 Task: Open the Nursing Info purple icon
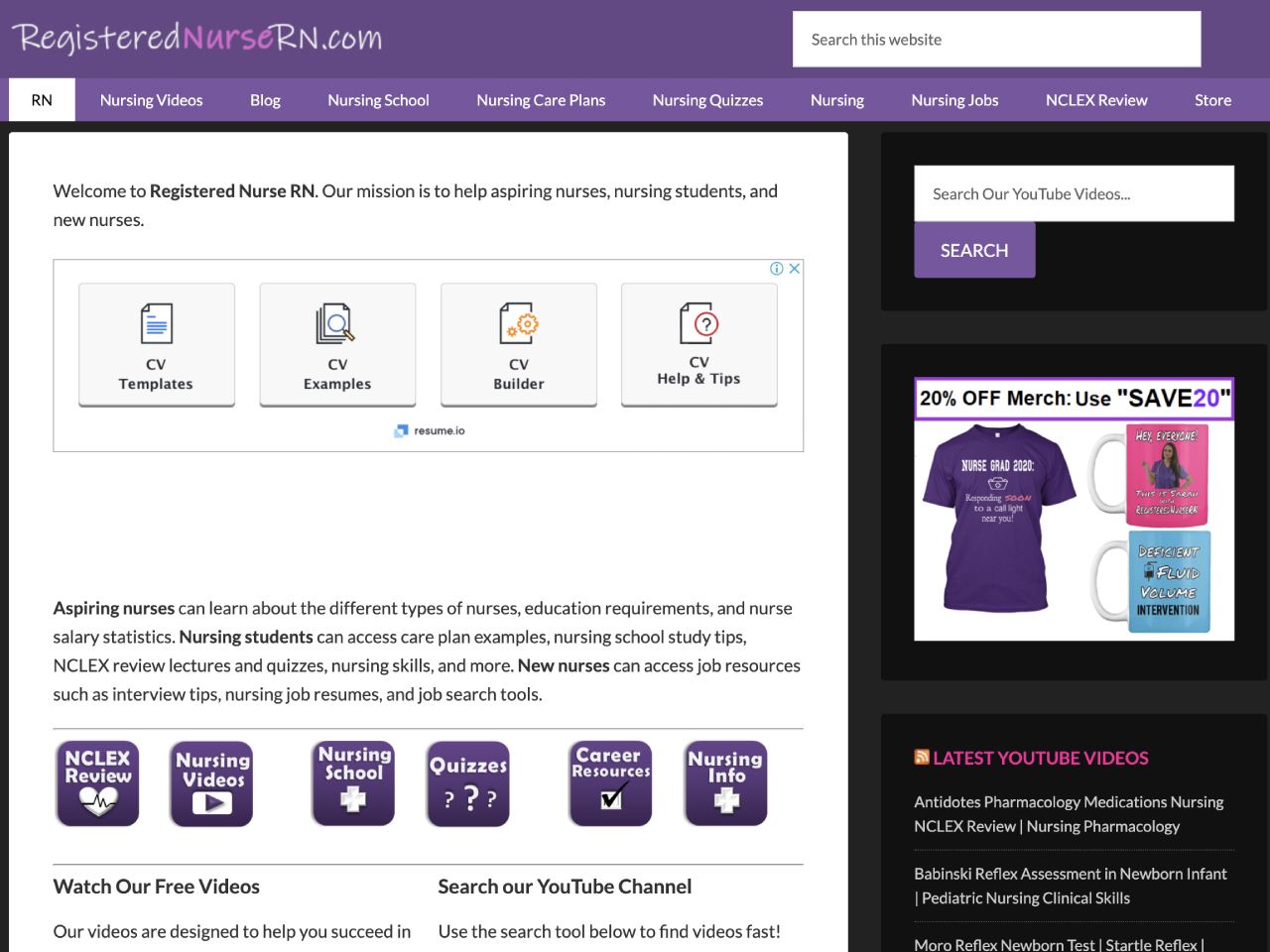pos(725,783)
